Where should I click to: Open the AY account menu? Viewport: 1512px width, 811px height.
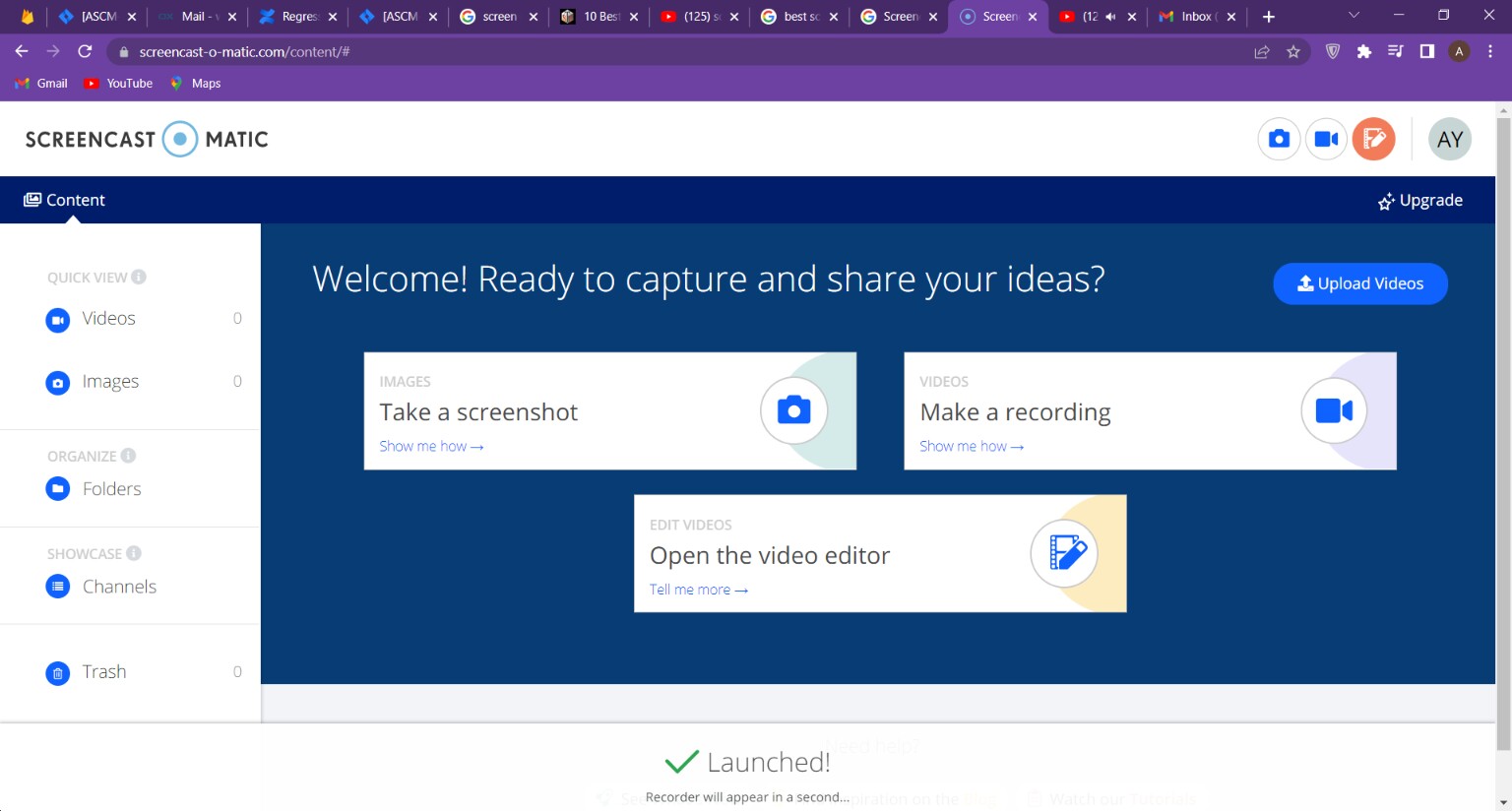coord(1449,139)
